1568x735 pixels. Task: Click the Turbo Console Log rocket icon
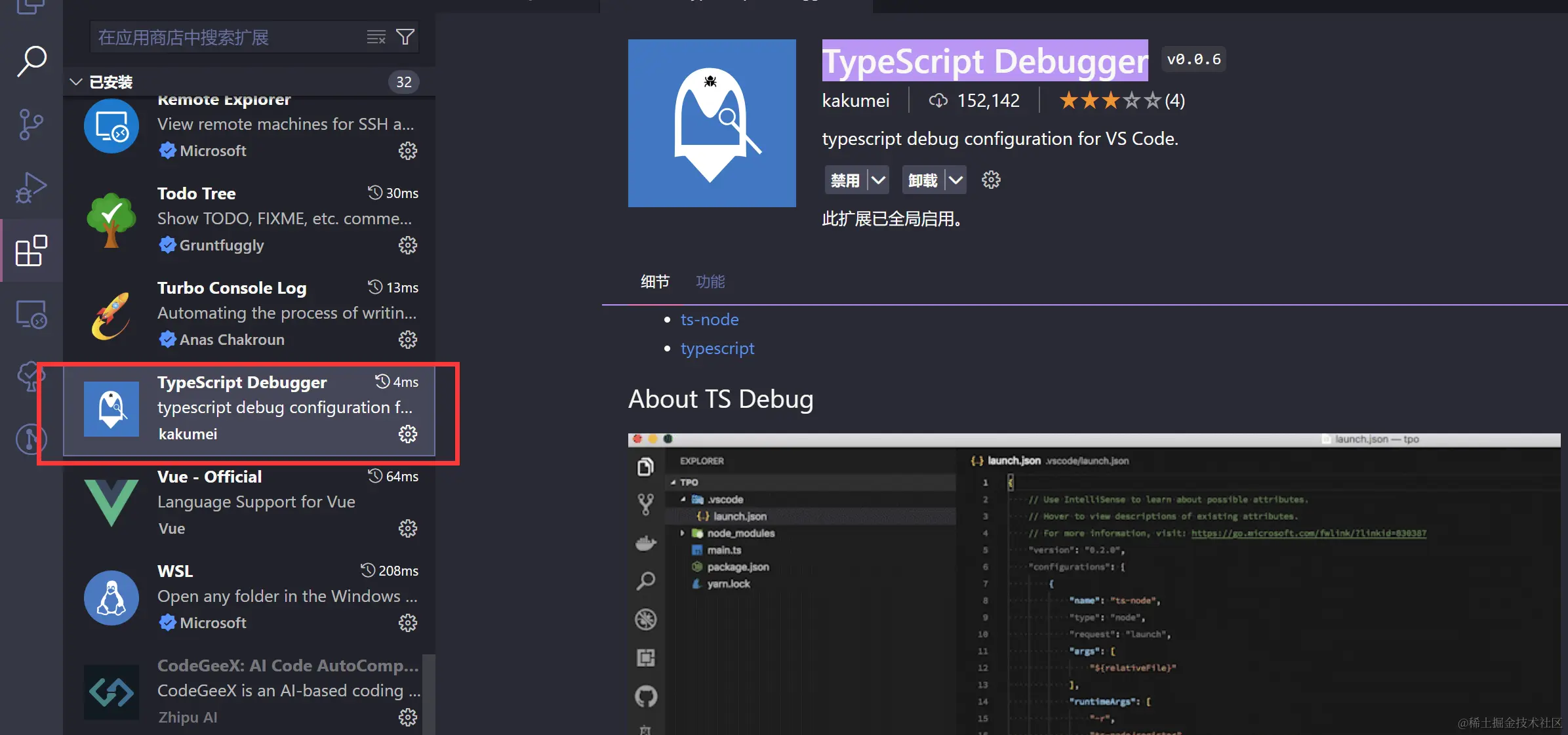(111, 315)
